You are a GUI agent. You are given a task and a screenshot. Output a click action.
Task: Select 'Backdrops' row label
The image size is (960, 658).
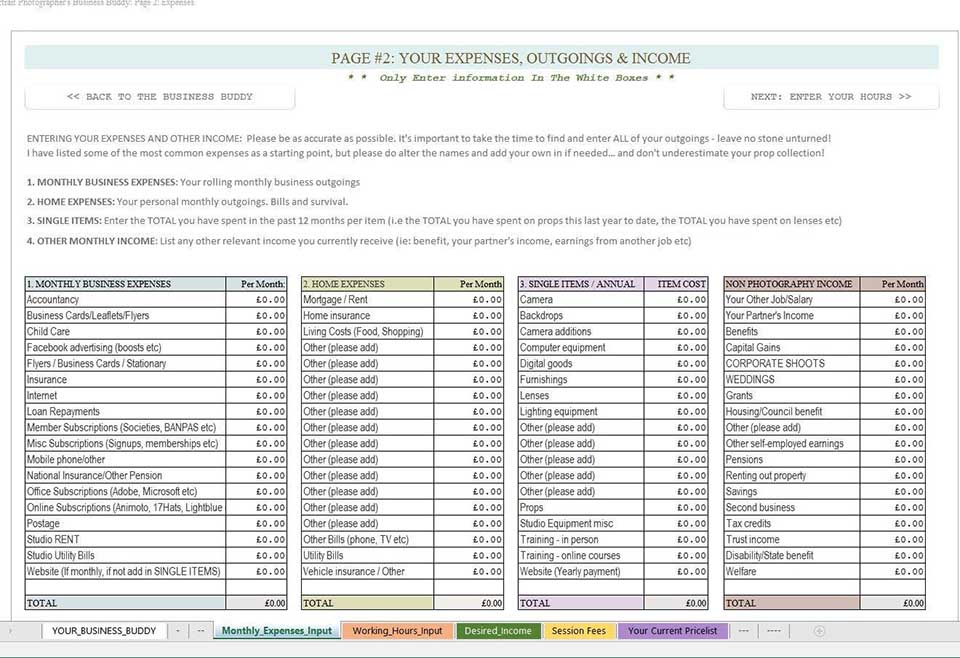(x=541, y=316)
